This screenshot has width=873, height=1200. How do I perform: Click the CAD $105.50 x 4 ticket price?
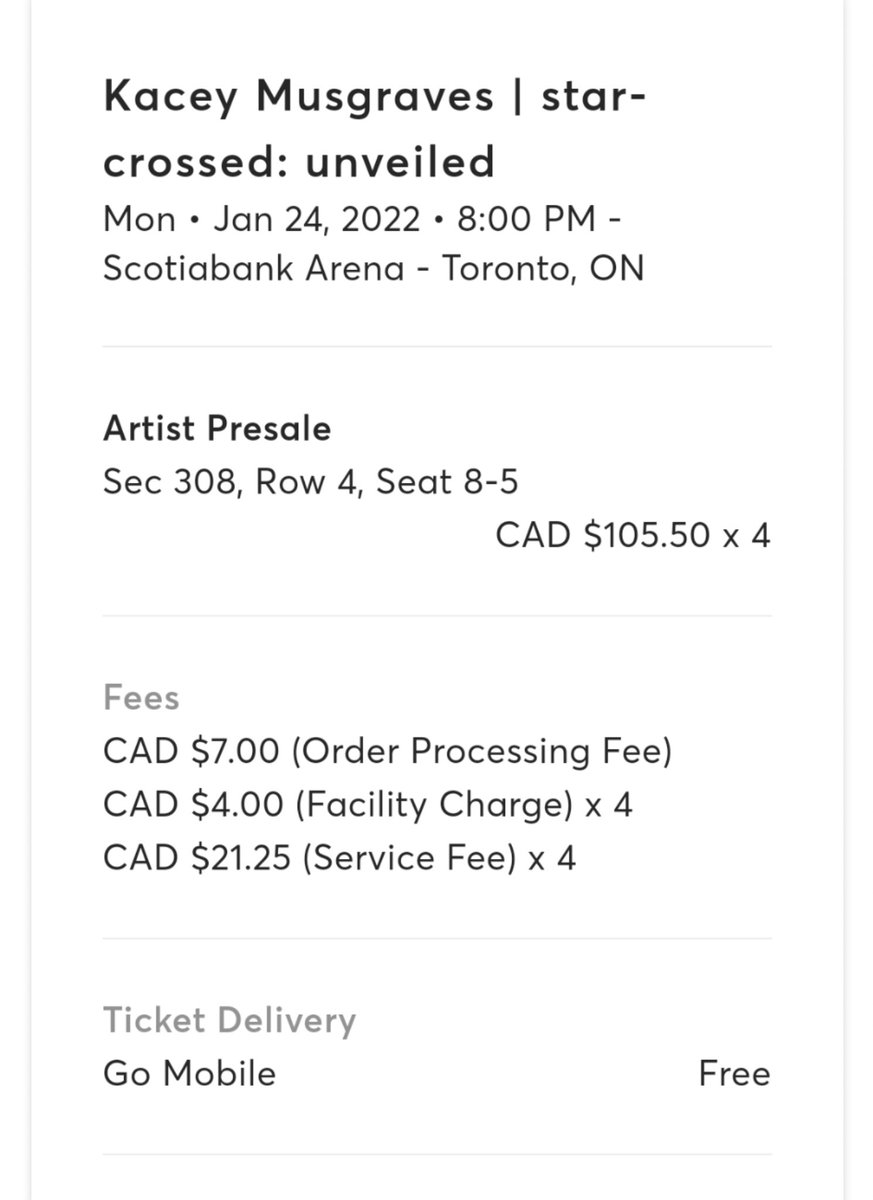click(632, 535)
